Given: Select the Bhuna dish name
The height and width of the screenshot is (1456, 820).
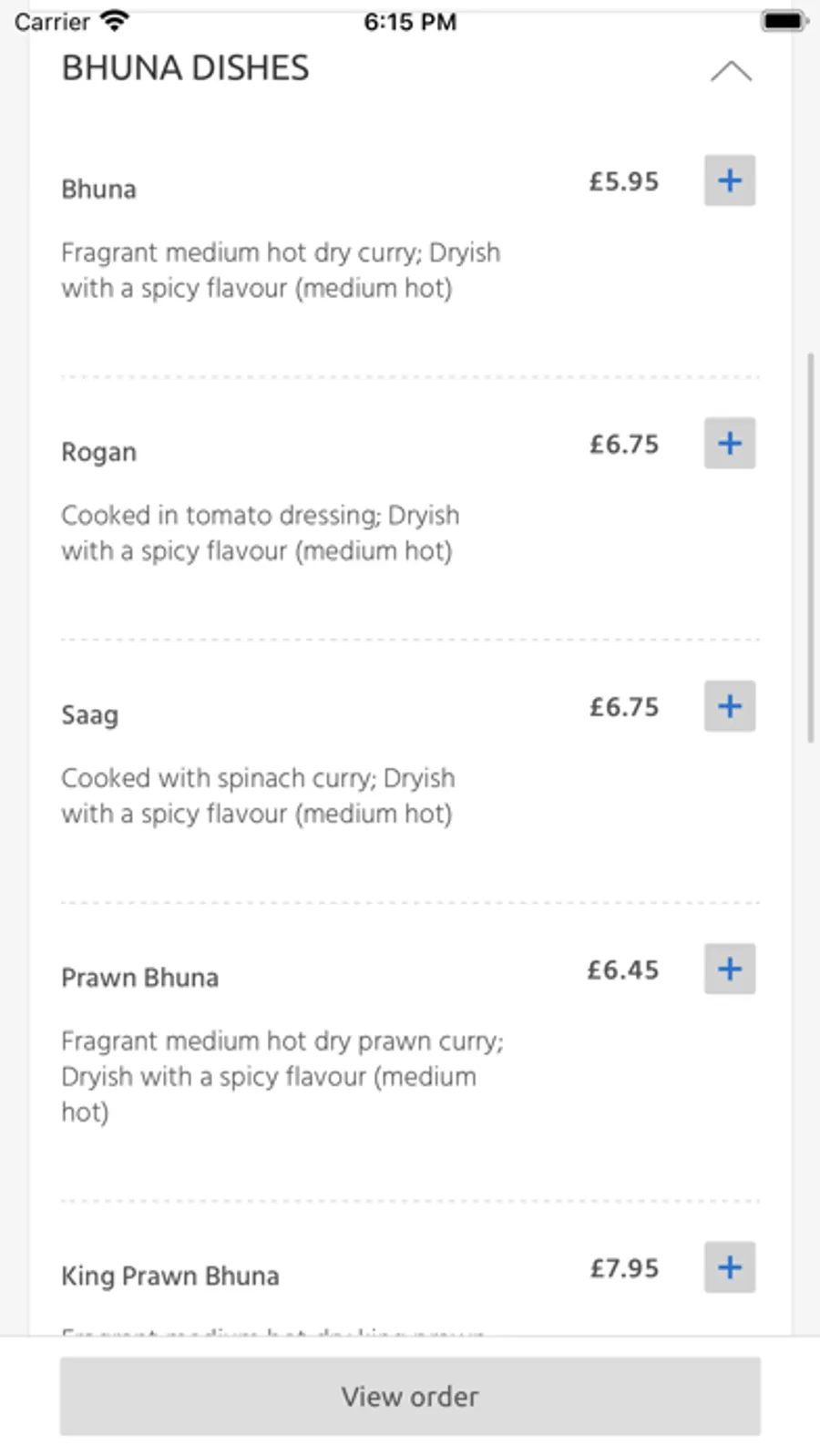Looking at the screenshot, I should (98, 190).
